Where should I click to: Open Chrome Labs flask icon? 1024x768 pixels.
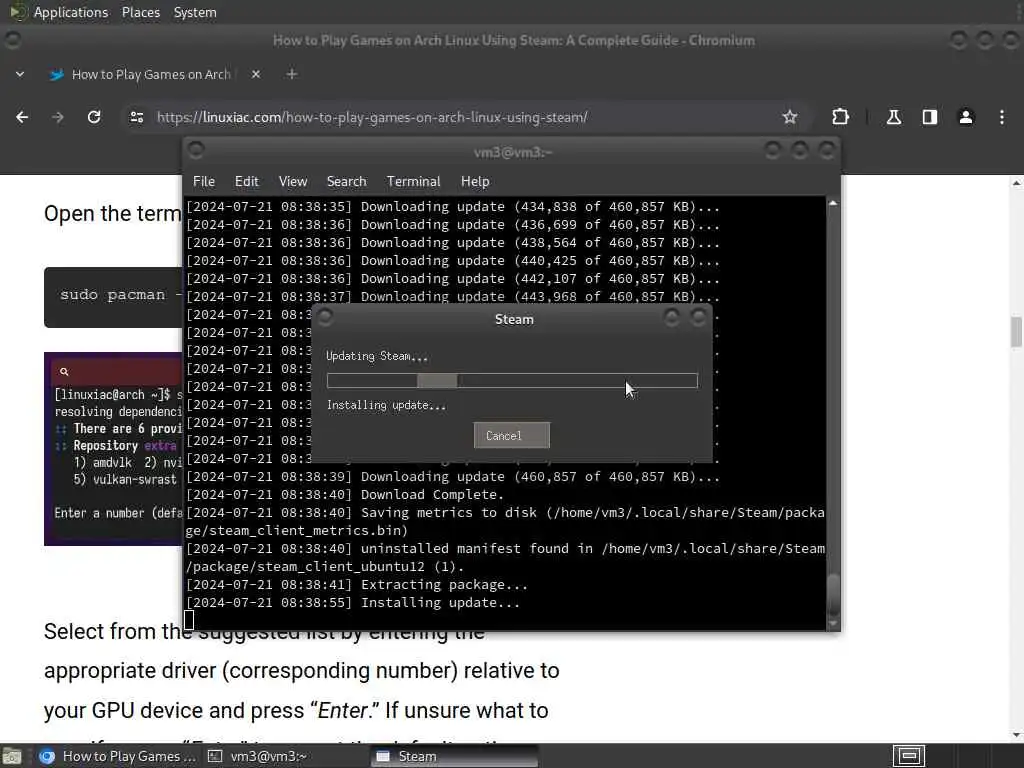point(893,117)
